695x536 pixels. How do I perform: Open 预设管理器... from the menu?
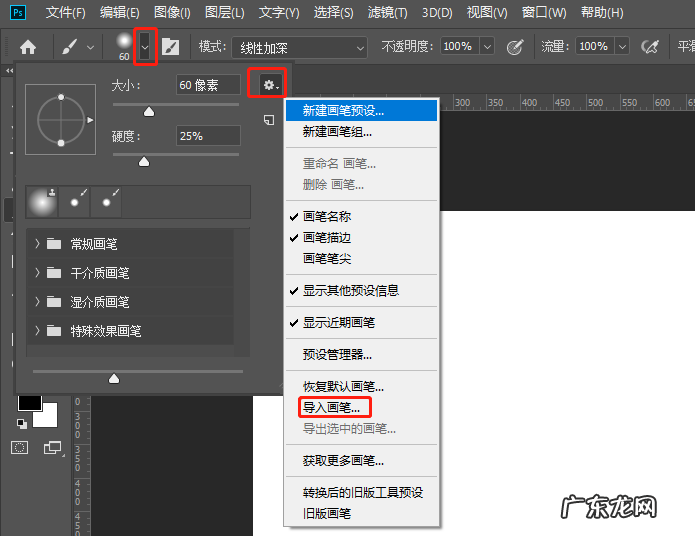click(361, 354)
